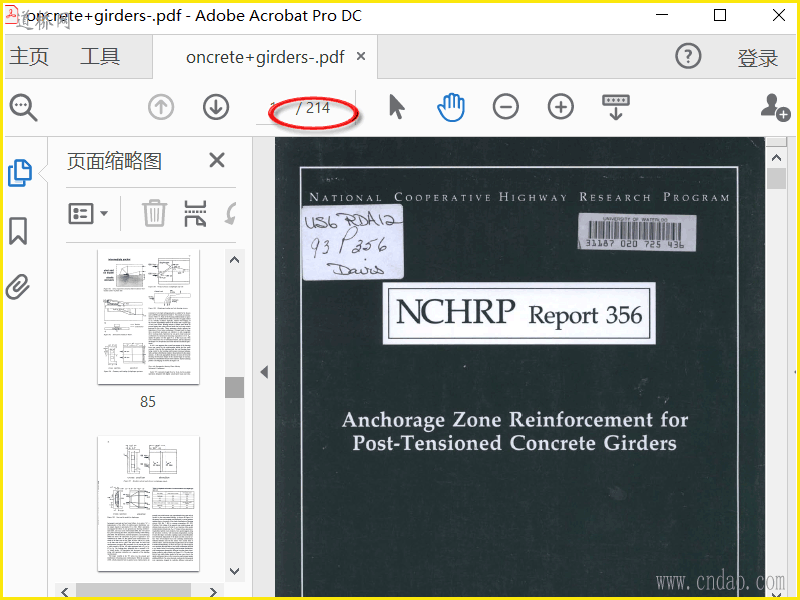The image size is (800, 600).
Task: Minimize the Acrobat window
Action: point(662,15)
